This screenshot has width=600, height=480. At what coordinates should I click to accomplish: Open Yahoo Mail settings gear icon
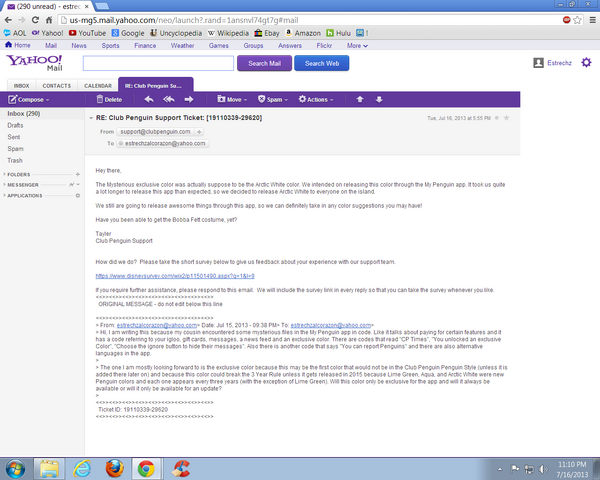pyautogui.click(x=586, y=62)
